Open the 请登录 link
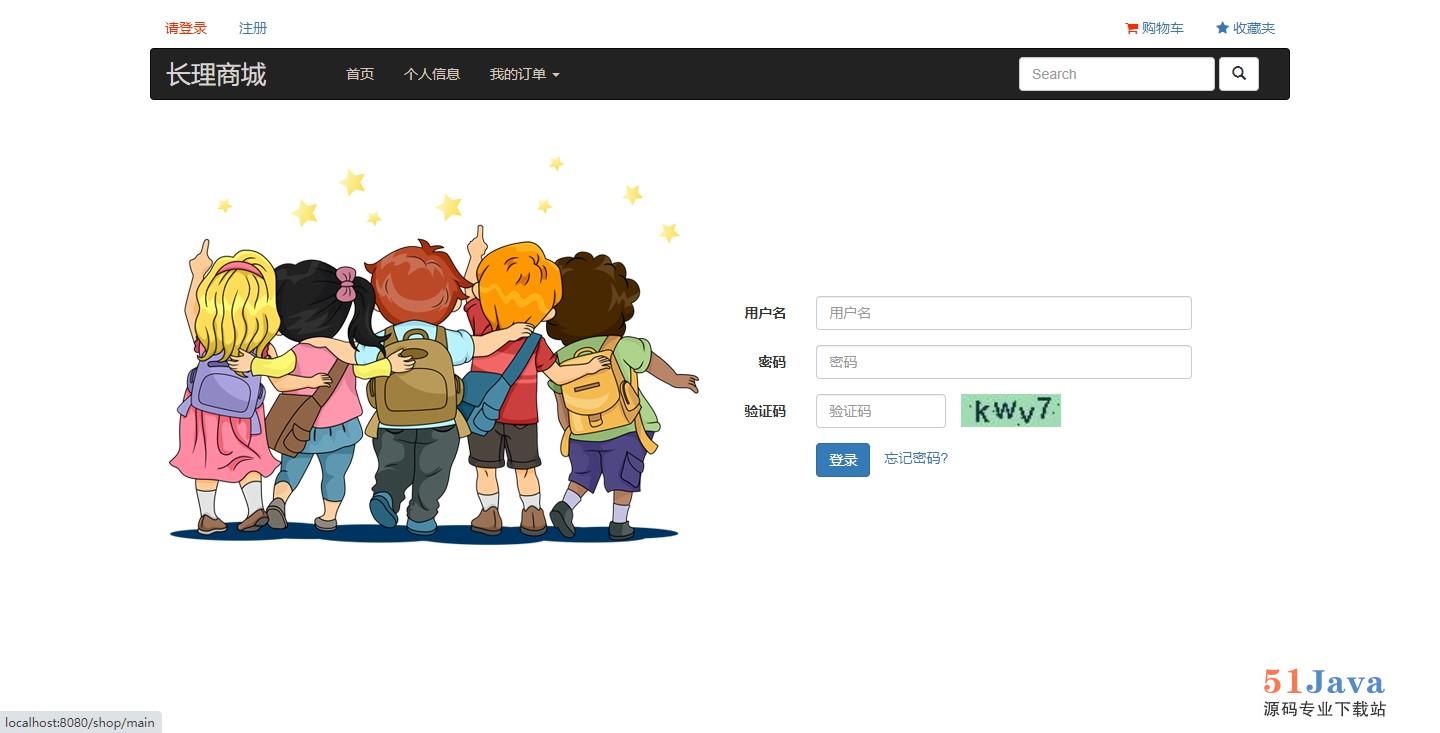The width and height of the screenshot is (1440, 733). (x=186, y=28)
